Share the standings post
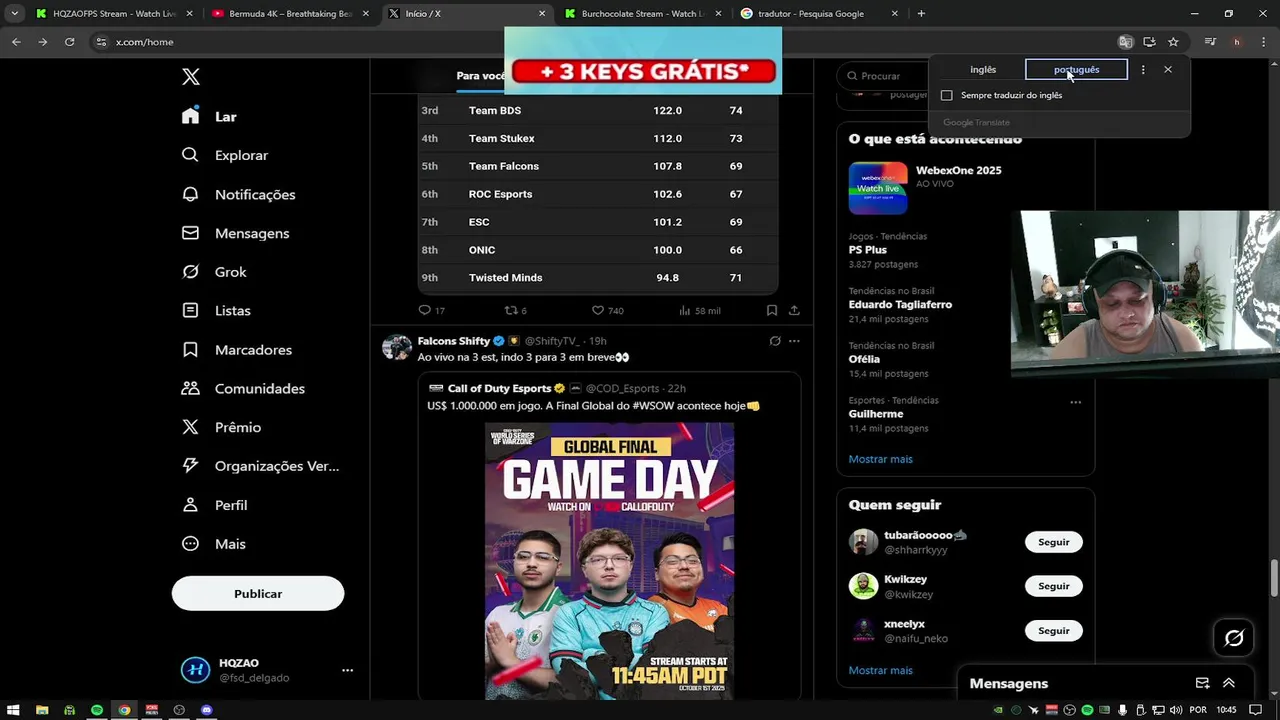The image size is (1280, 720). point(794,310)
